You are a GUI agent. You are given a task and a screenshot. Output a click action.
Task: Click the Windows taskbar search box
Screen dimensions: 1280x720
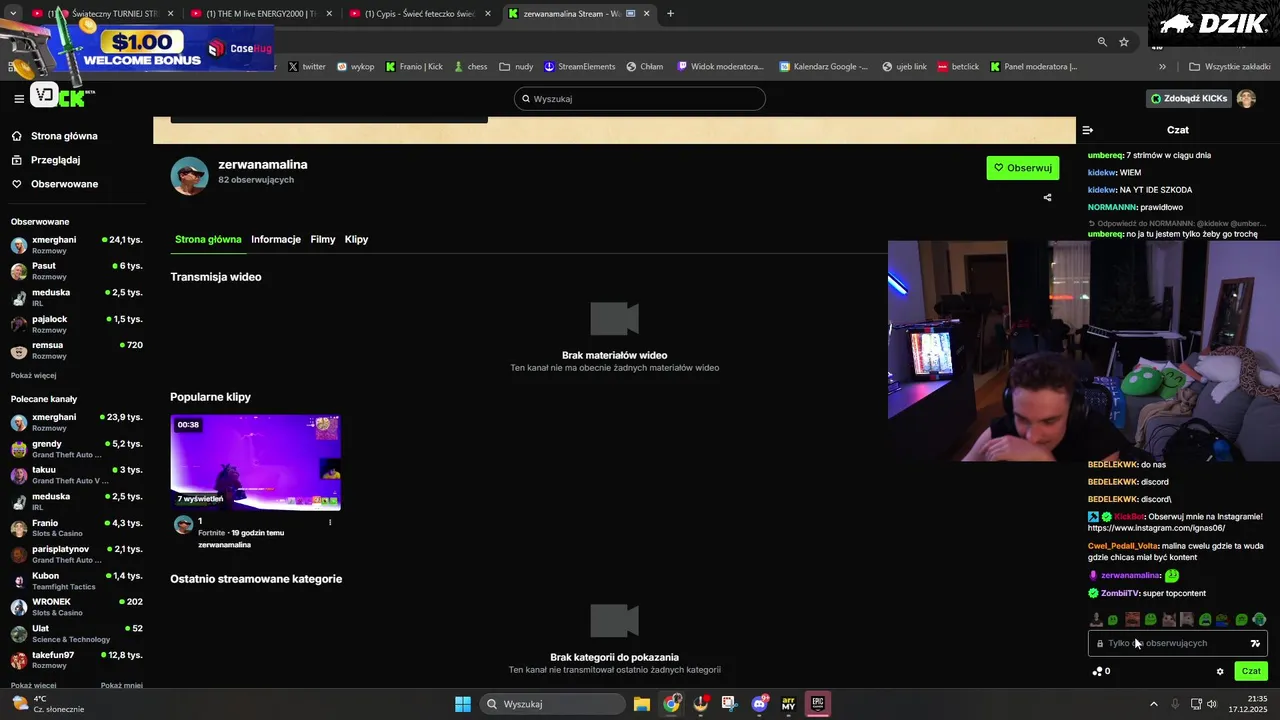(x=551, y=704)
